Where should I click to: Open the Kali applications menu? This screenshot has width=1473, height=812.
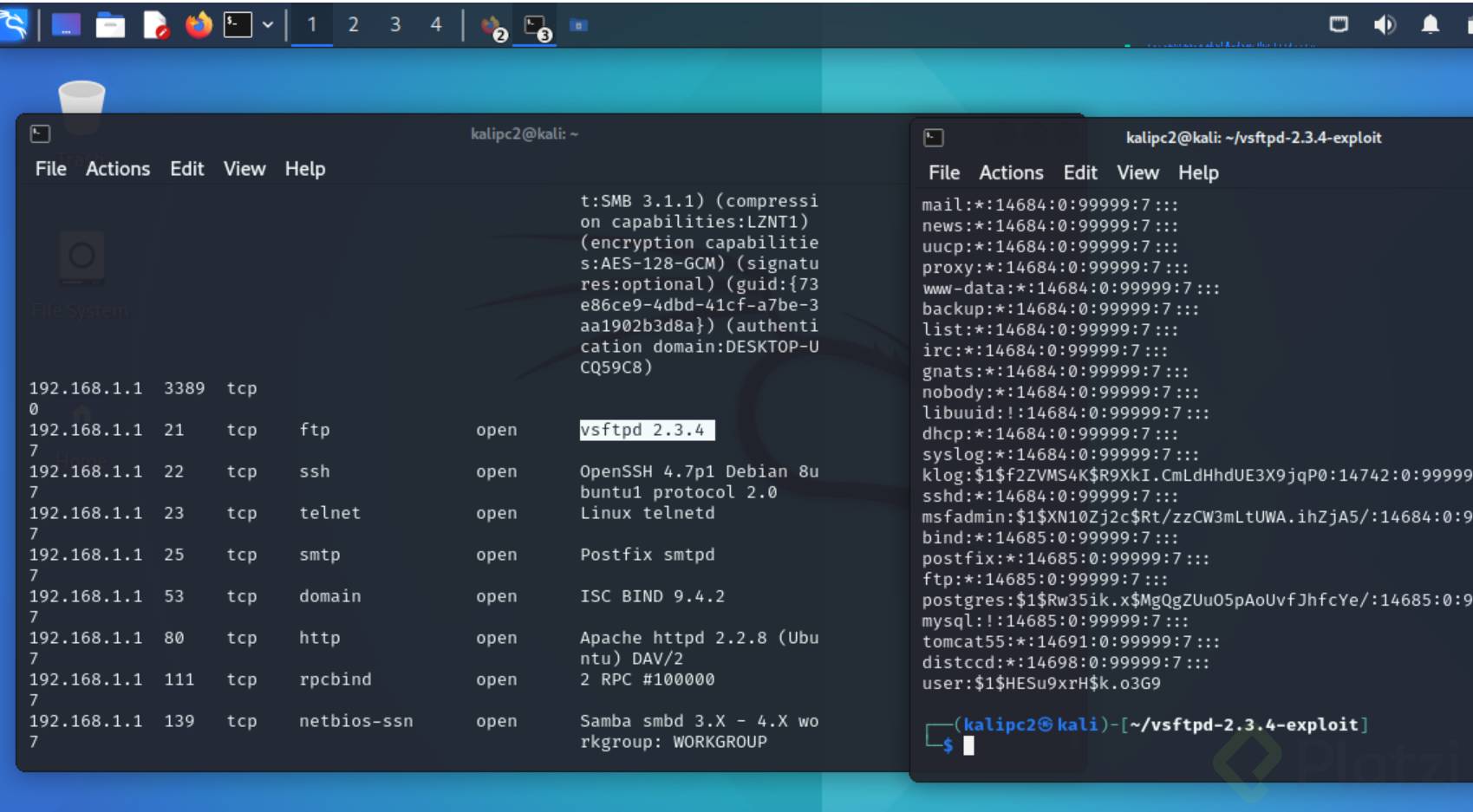(15, 24)
